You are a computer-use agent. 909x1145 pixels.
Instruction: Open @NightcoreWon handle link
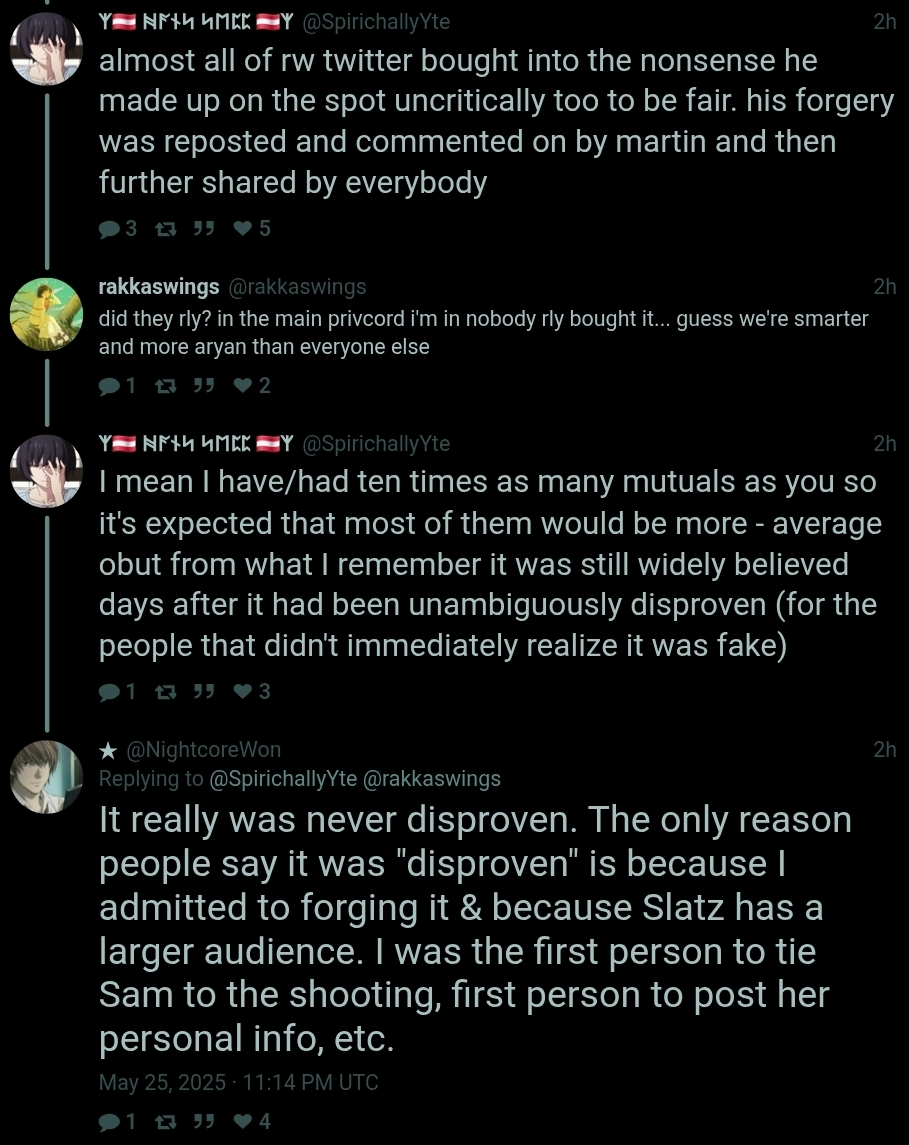[204, 750]
